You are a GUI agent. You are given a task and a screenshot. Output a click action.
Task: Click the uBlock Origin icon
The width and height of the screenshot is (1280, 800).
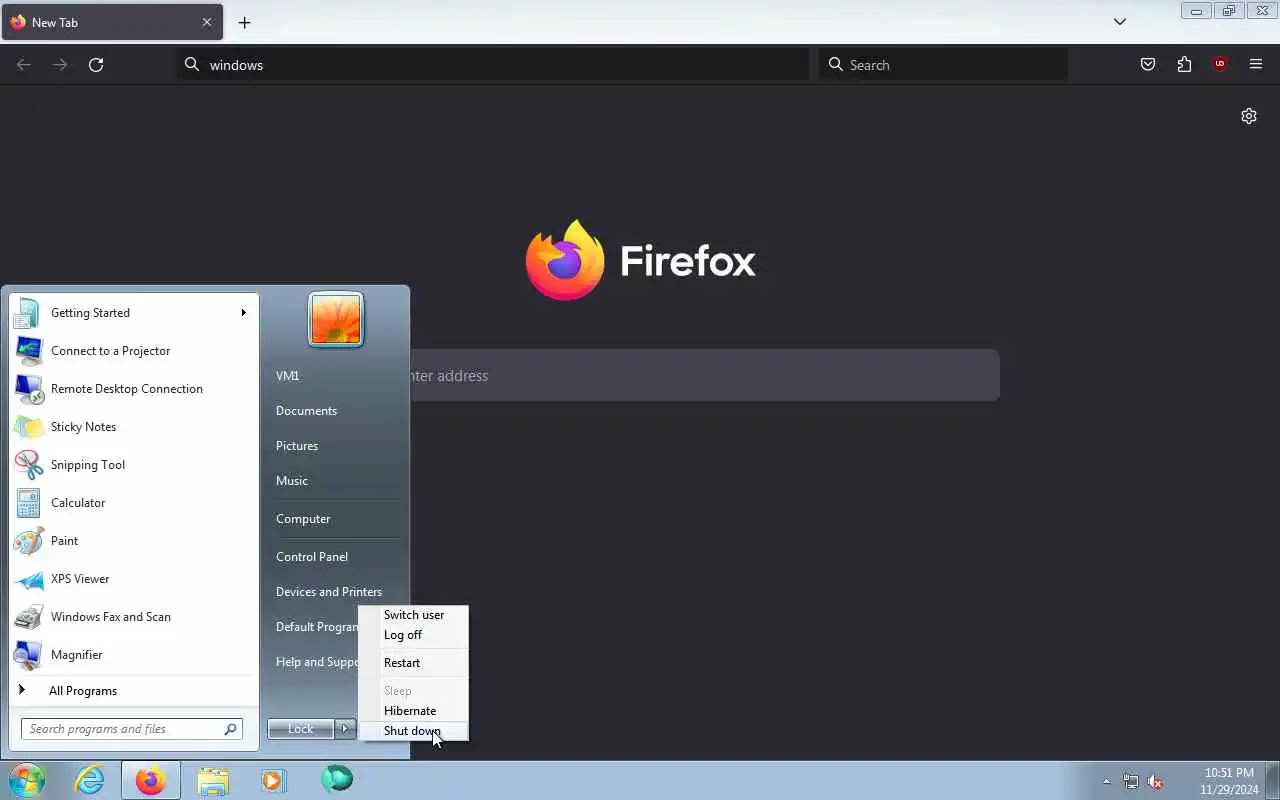tap(1220, 65)
